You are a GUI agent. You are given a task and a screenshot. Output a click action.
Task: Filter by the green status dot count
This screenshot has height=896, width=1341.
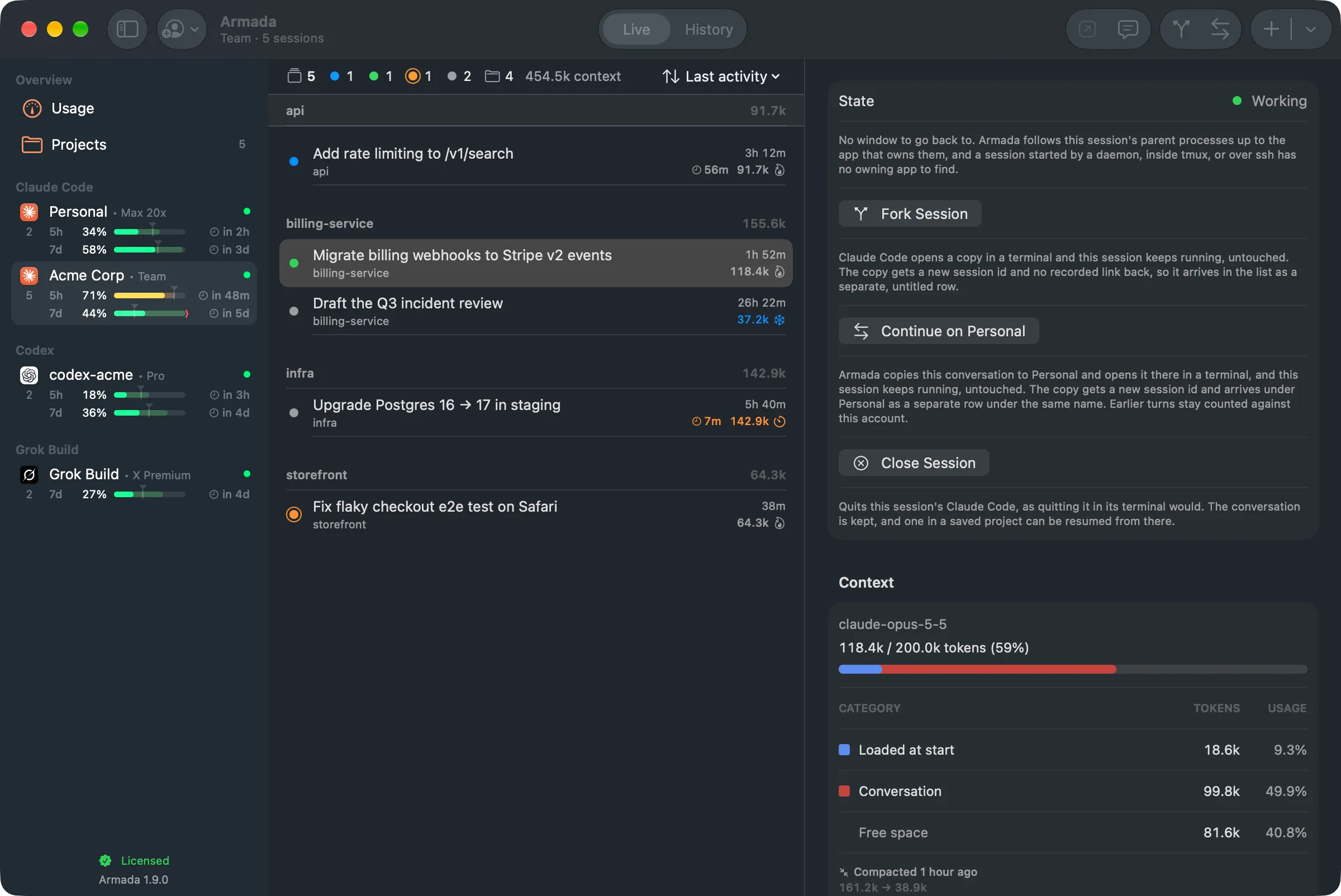381,77
